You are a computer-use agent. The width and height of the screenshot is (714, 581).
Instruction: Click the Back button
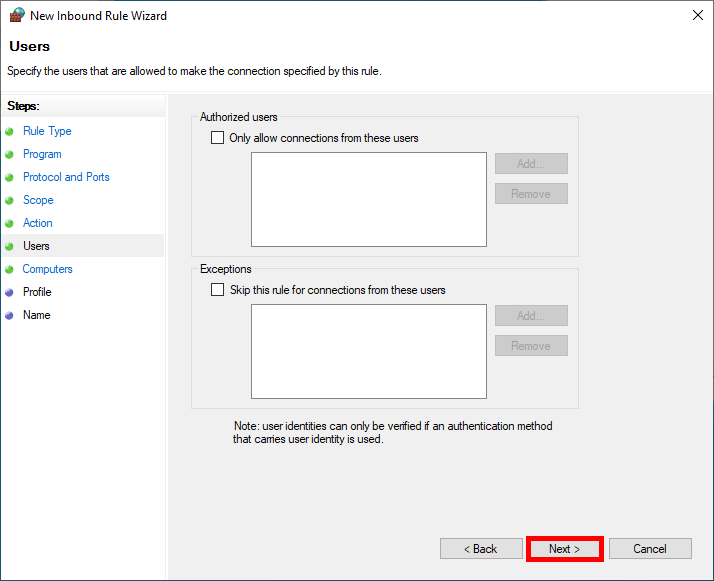point(481,549)
